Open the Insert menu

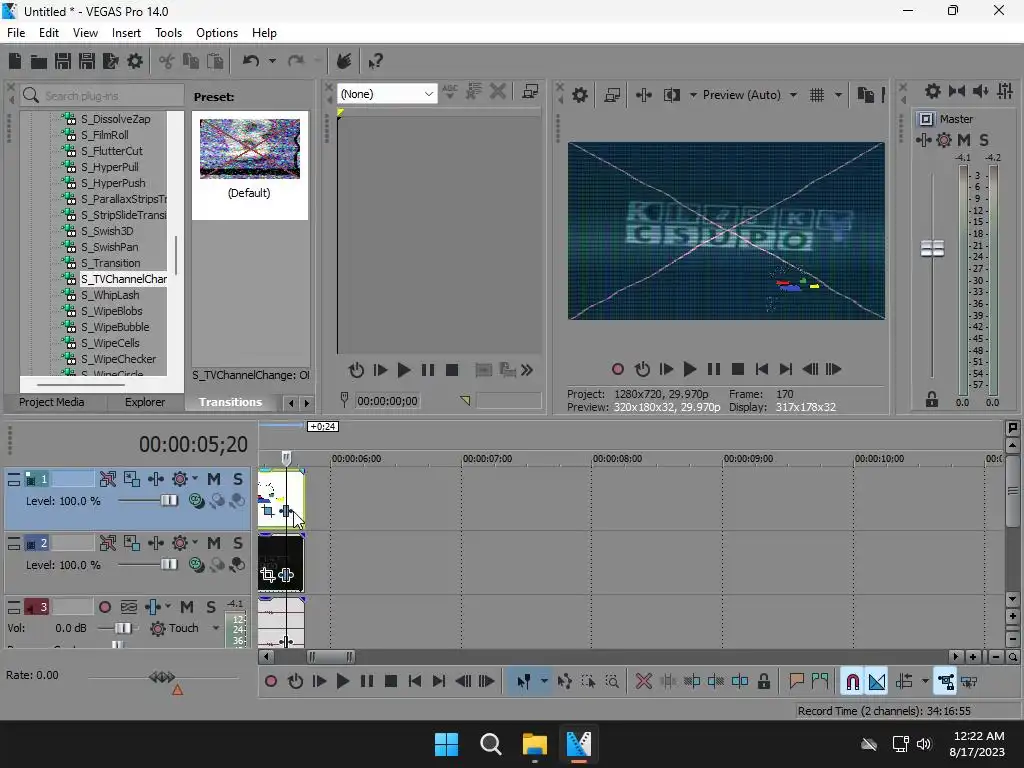click(x=126, y=33)
